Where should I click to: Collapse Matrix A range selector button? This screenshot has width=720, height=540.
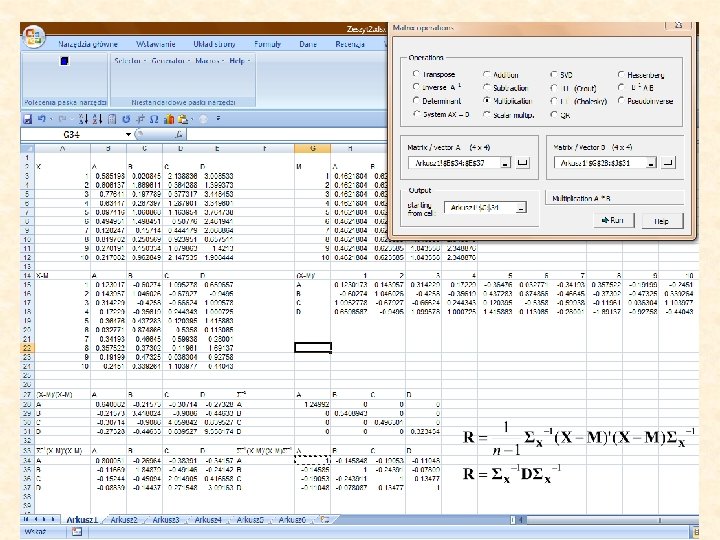coord(505,163)
